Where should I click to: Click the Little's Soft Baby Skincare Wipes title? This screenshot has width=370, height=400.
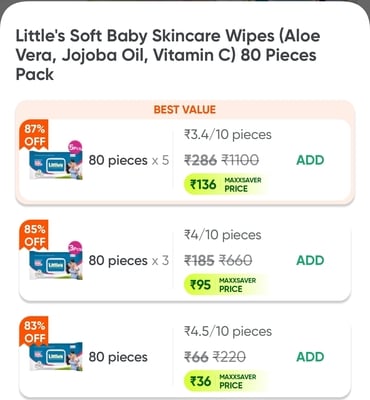(x=168, y=55)
